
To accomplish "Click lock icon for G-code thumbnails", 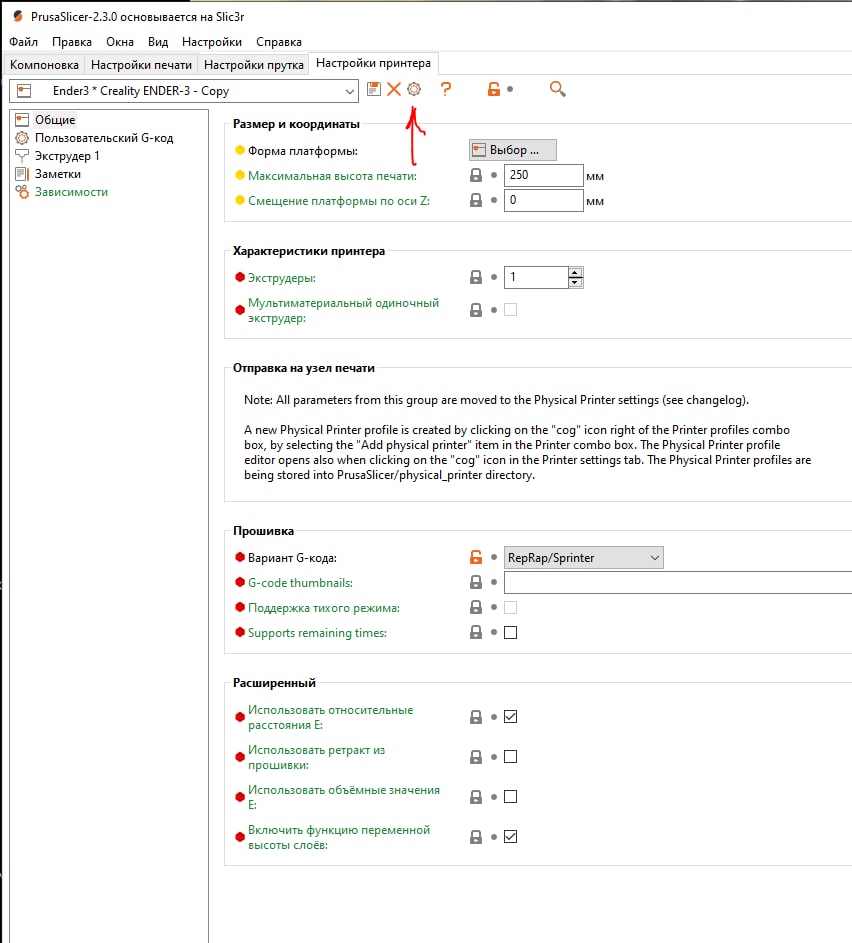I will coord(476,582).
